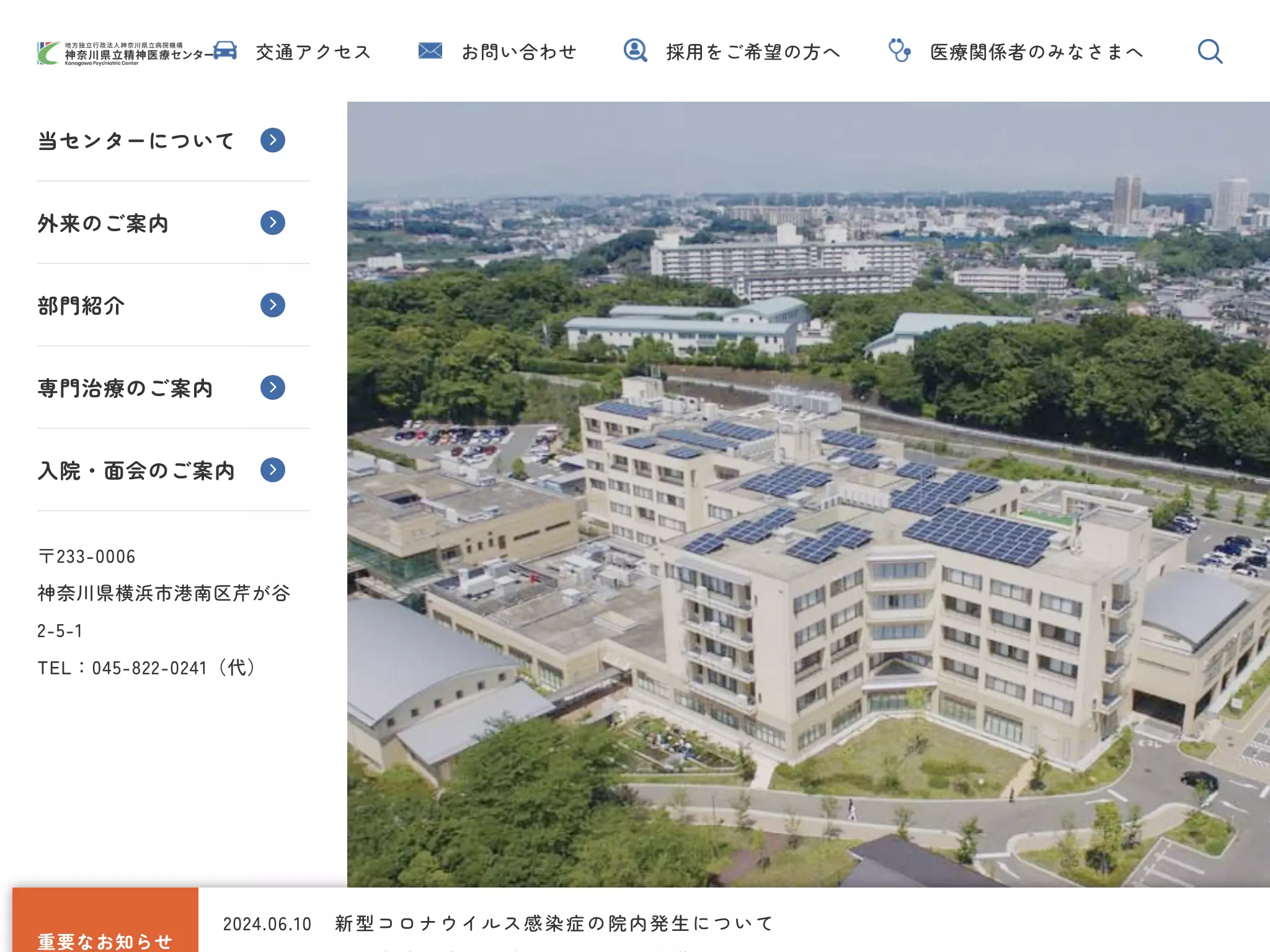
Task: Open the 交通アクセス link
Action: 314,52
